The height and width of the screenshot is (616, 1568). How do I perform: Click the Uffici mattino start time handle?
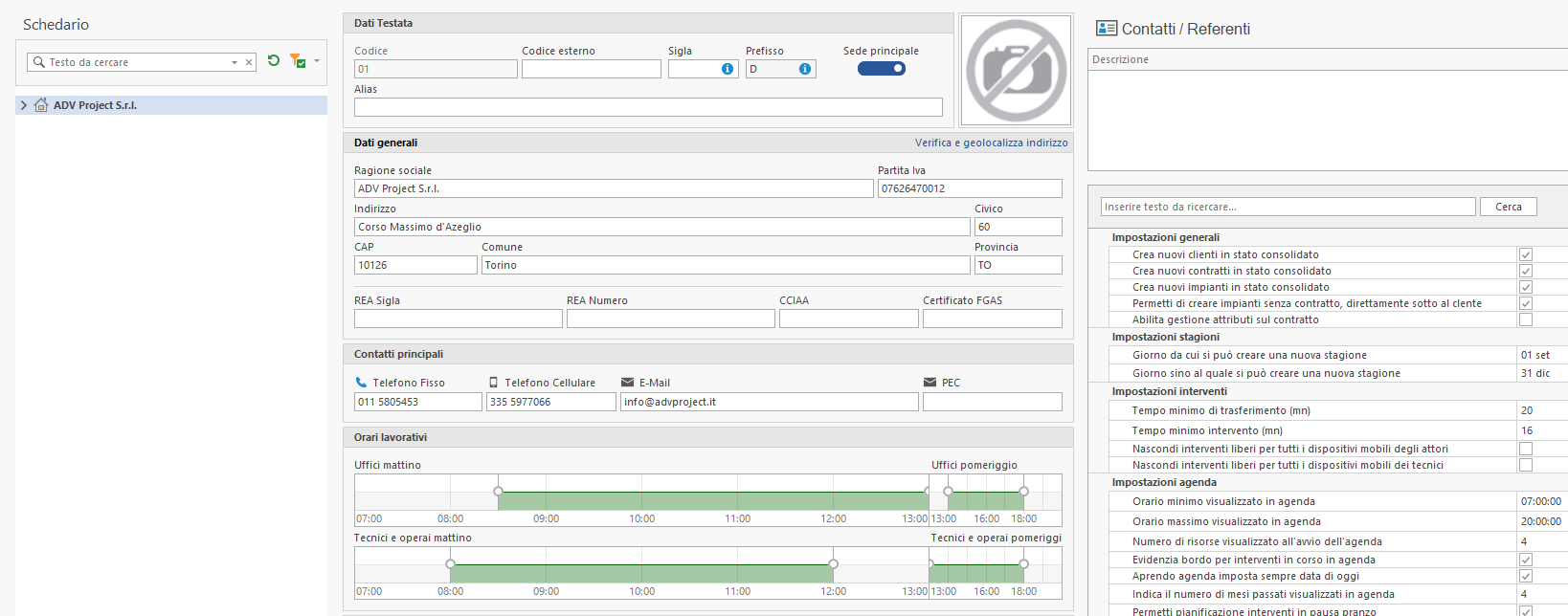pos(498,491)
